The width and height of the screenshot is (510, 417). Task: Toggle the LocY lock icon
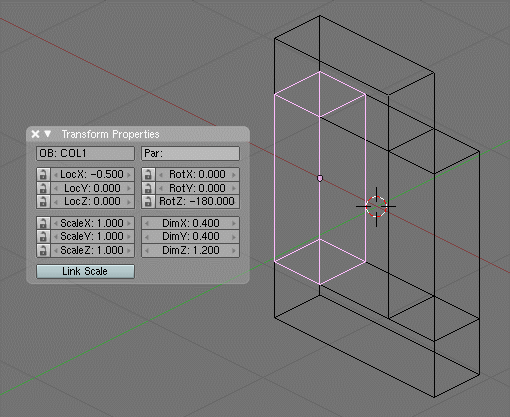[x=43, y=188]
